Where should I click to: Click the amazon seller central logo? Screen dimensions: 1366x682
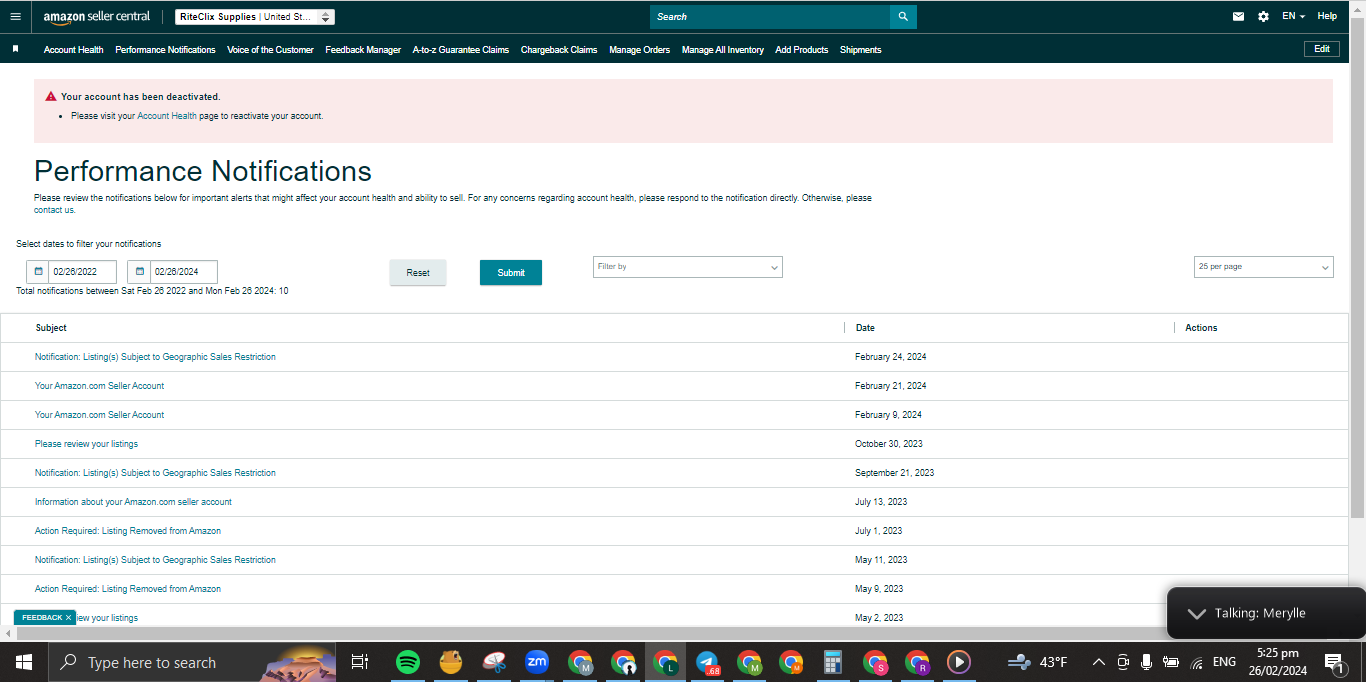coord(97,17)
